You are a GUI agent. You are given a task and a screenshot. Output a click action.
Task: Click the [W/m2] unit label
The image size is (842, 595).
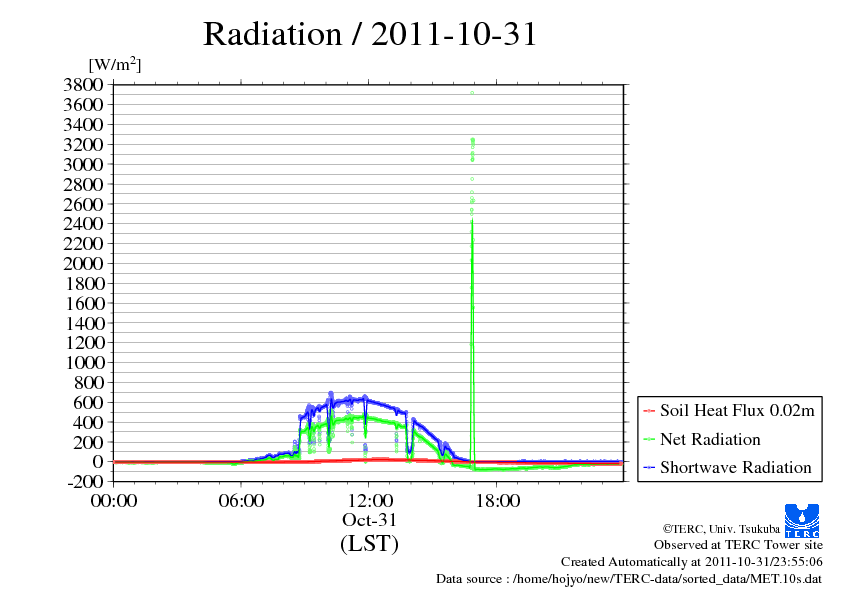click(x=114, y=64)
